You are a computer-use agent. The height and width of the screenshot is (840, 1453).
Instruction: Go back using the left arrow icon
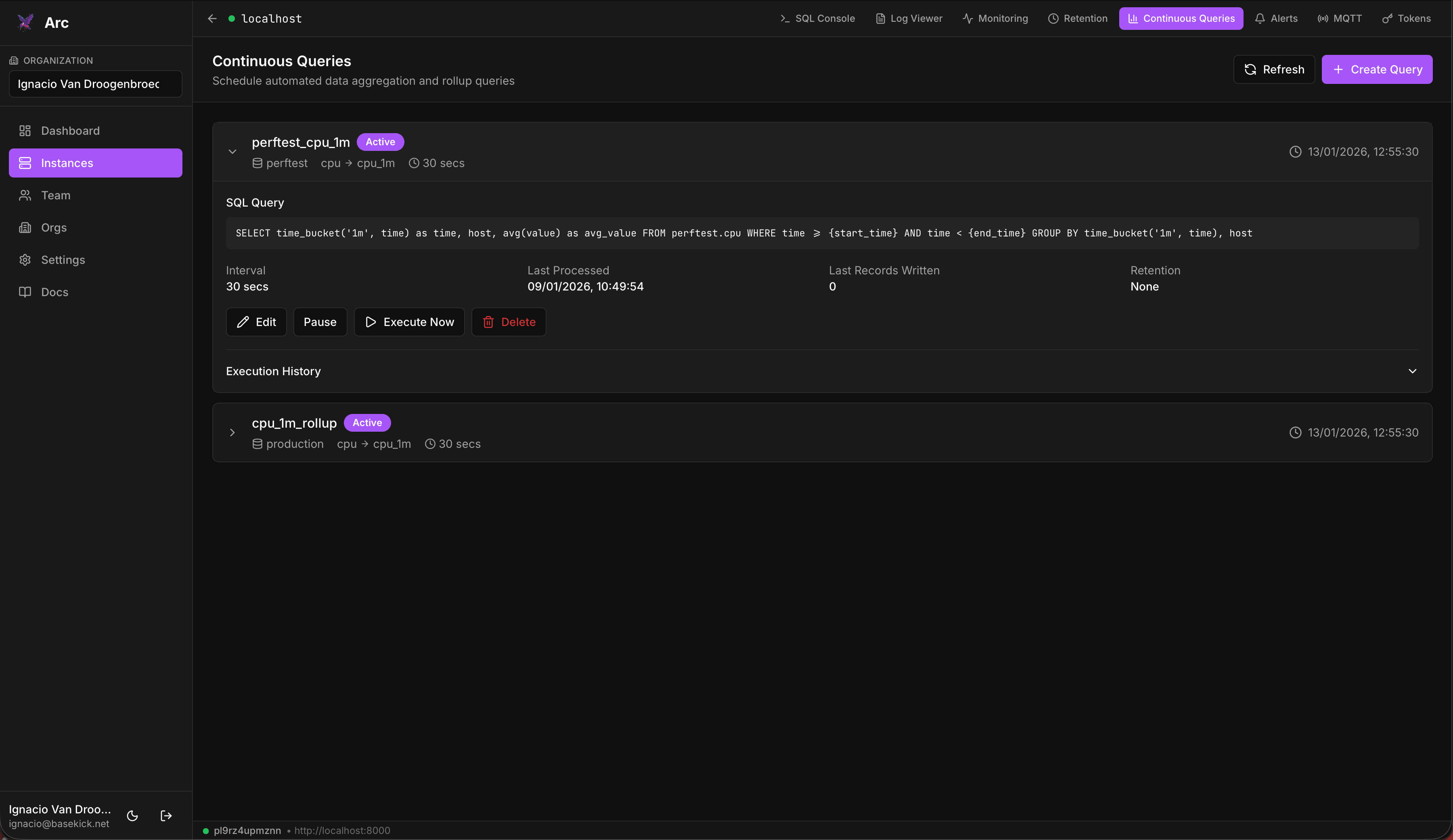tap(212, 19)
